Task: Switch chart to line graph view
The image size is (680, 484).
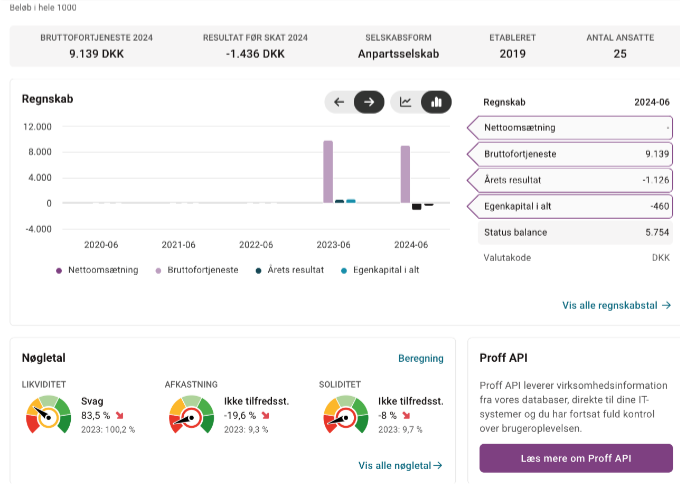Action: click(406, 102)
